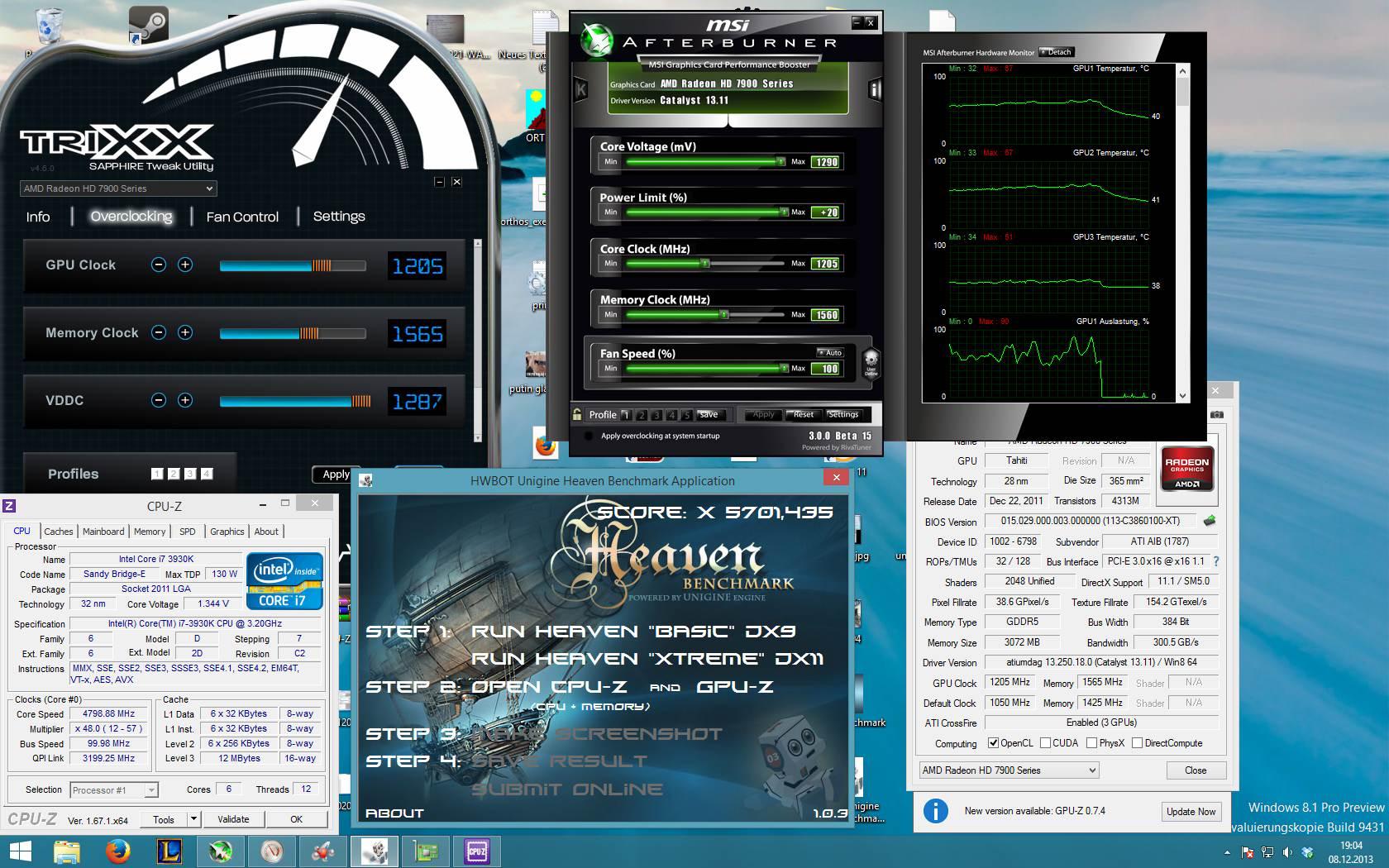Select TRIXX profile slot 4

pos(207,474)
